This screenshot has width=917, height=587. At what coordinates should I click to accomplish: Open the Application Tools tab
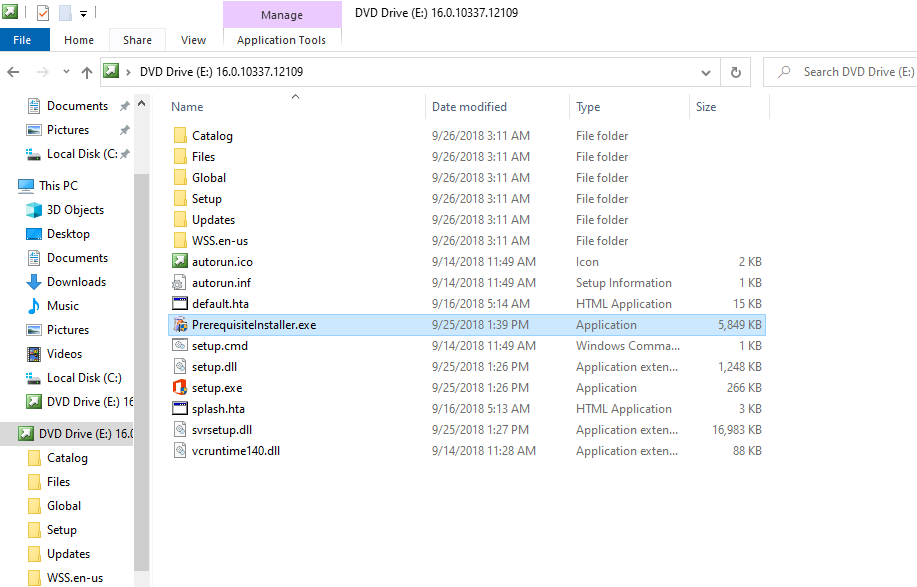pos(281,40)
